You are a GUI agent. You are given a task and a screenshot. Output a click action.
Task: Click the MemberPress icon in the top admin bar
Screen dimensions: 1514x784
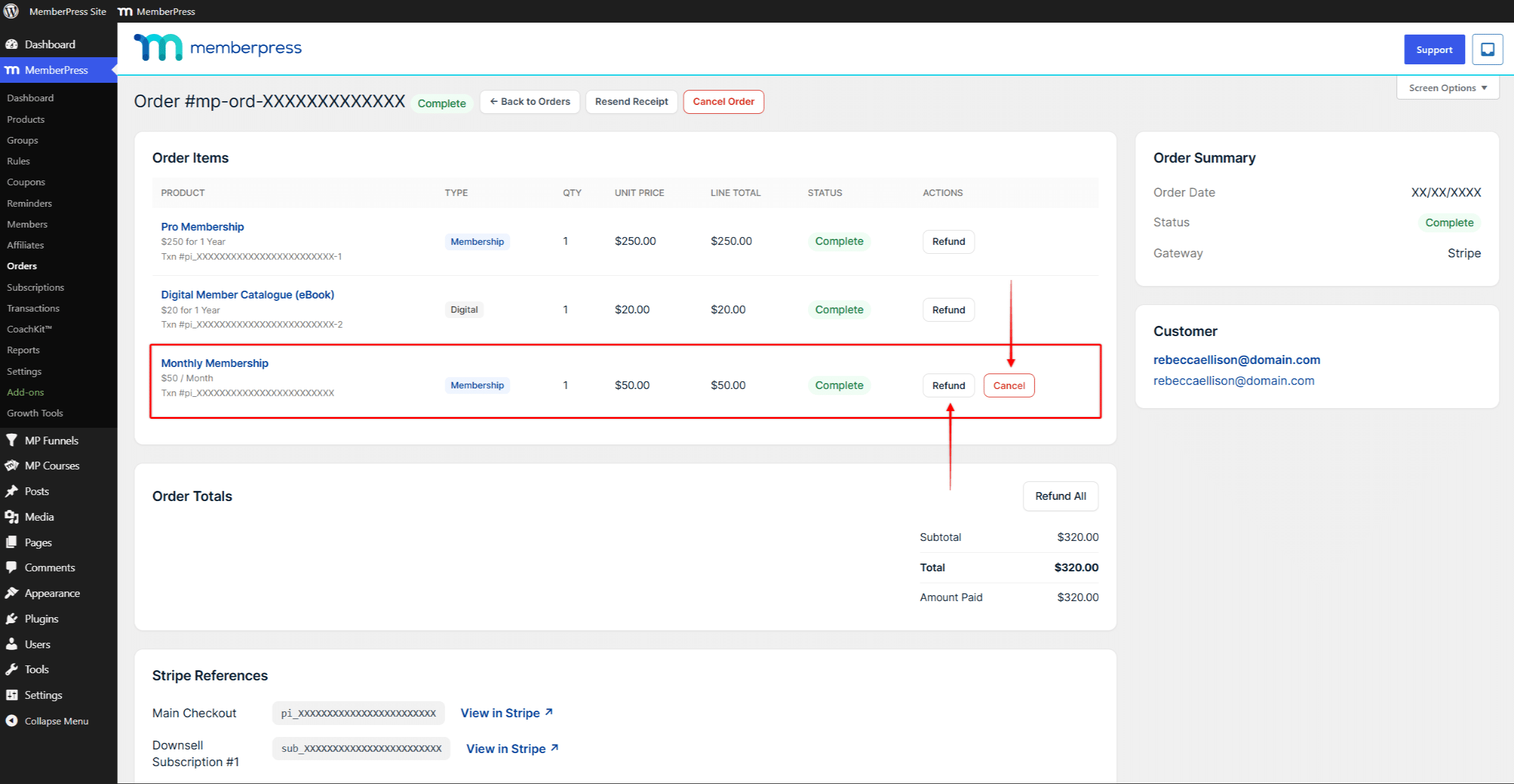pyautogui.click(x=125, y=11)
